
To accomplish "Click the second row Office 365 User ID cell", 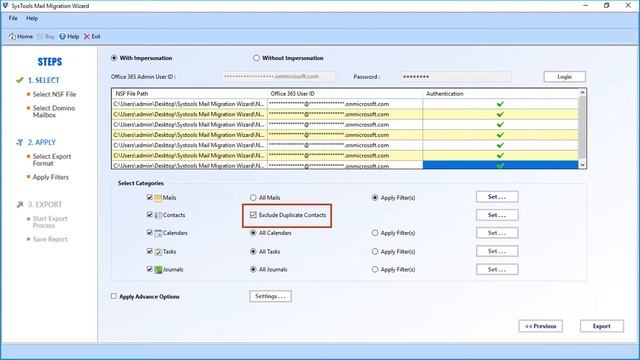I will 345,114.
